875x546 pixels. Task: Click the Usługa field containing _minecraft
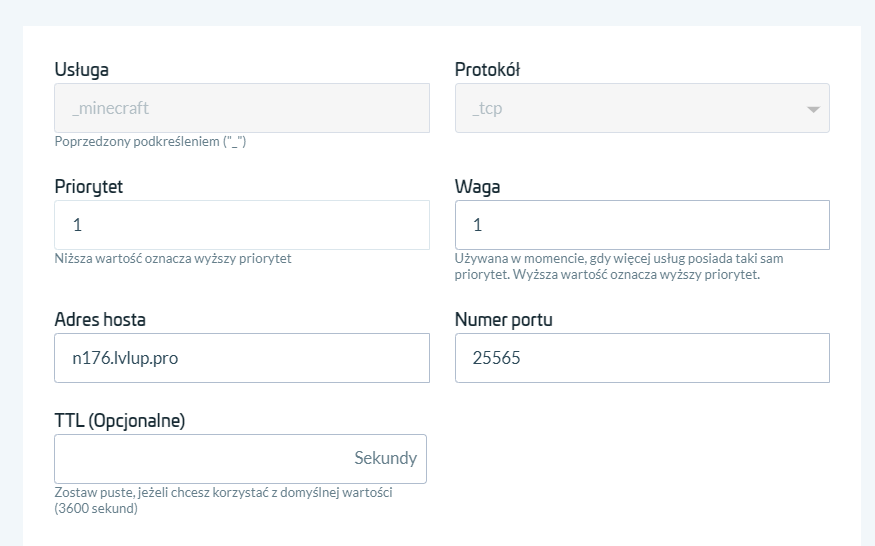(x=241, y=108)
